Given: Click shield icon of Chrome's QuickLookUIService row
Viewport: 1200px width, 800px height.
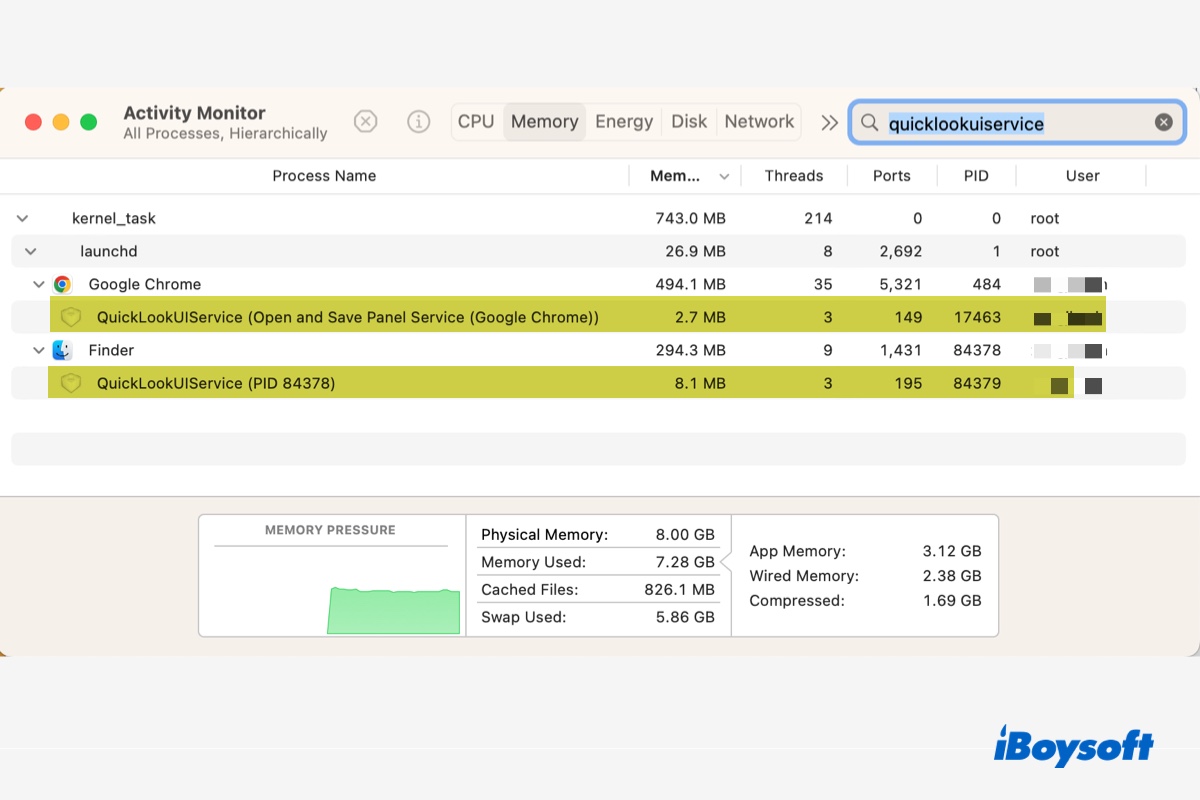Looking at the screenshot, I should 70,317.
